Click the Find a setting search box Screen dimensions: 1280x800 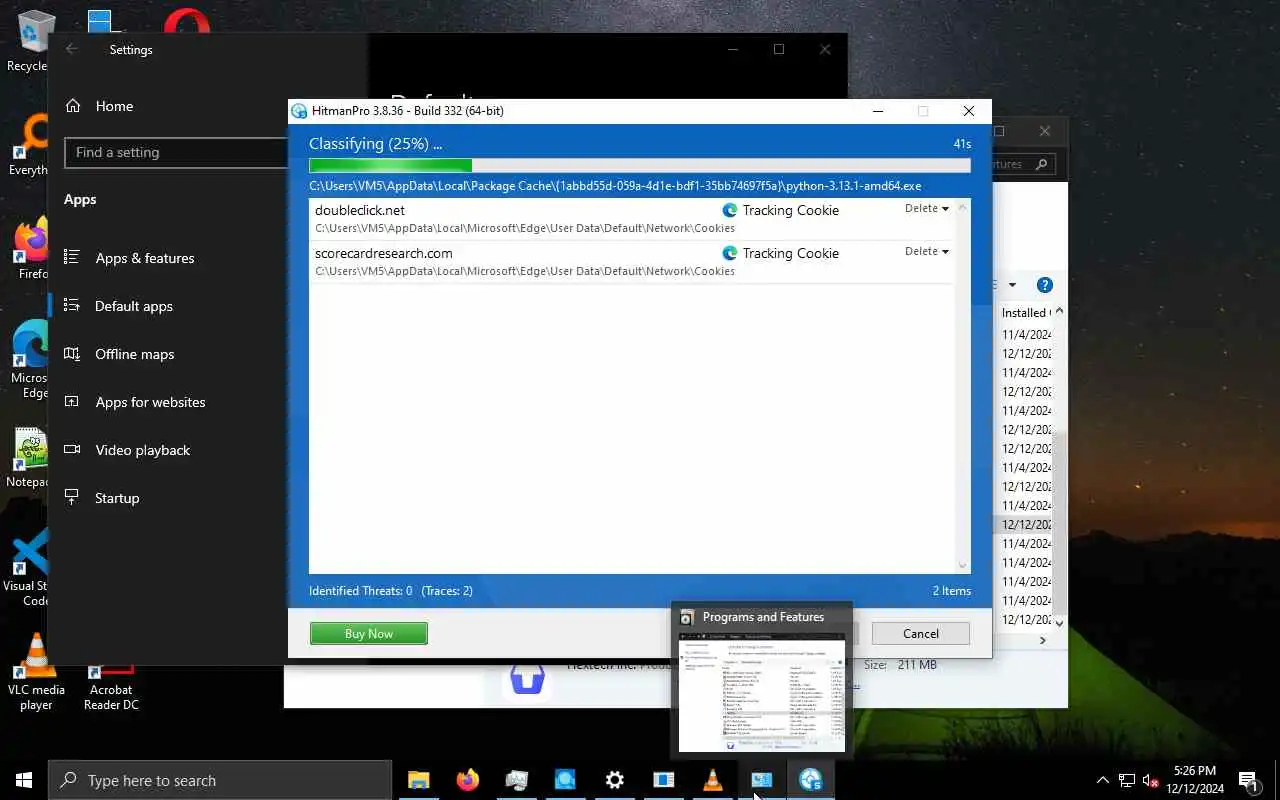click(176, 152)
